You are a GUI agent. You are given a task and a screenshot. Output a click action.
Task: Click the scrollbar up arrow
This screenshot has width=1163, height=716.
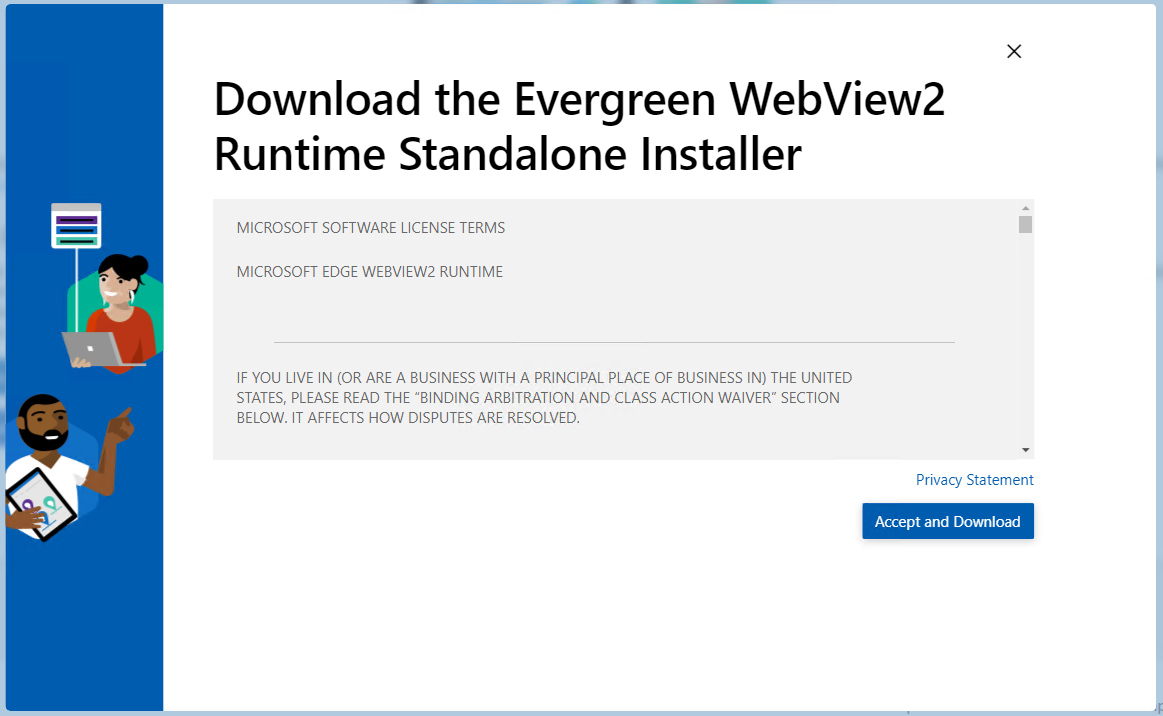(1024, 208)
